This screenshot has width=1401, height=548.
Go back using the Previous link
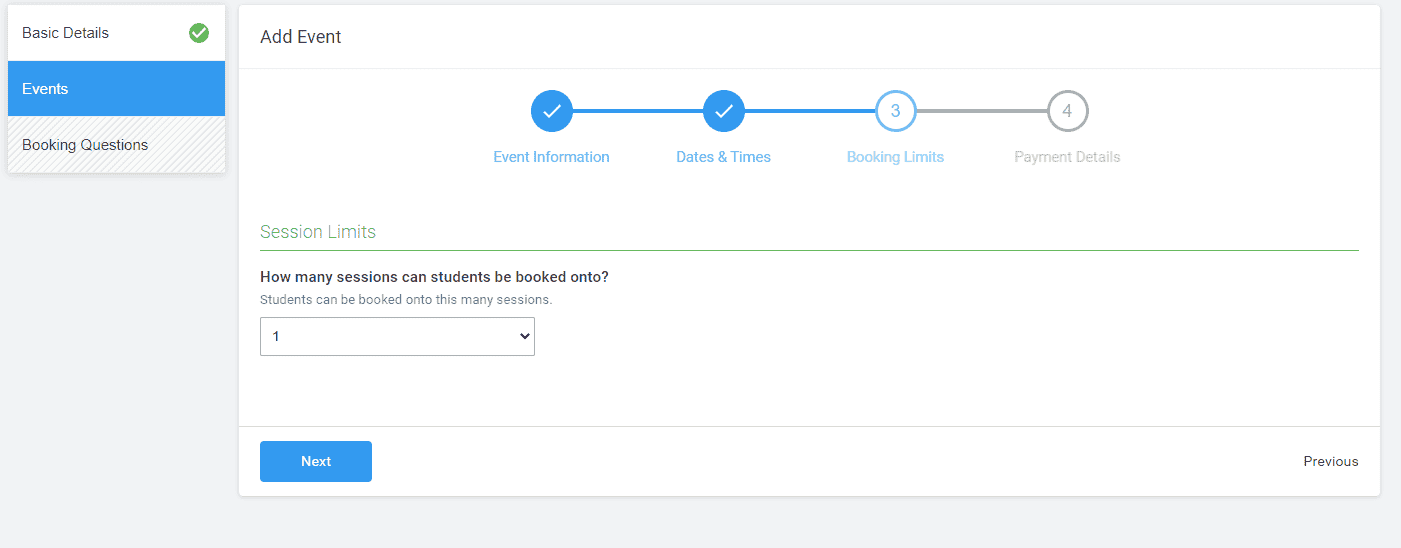1330,461
